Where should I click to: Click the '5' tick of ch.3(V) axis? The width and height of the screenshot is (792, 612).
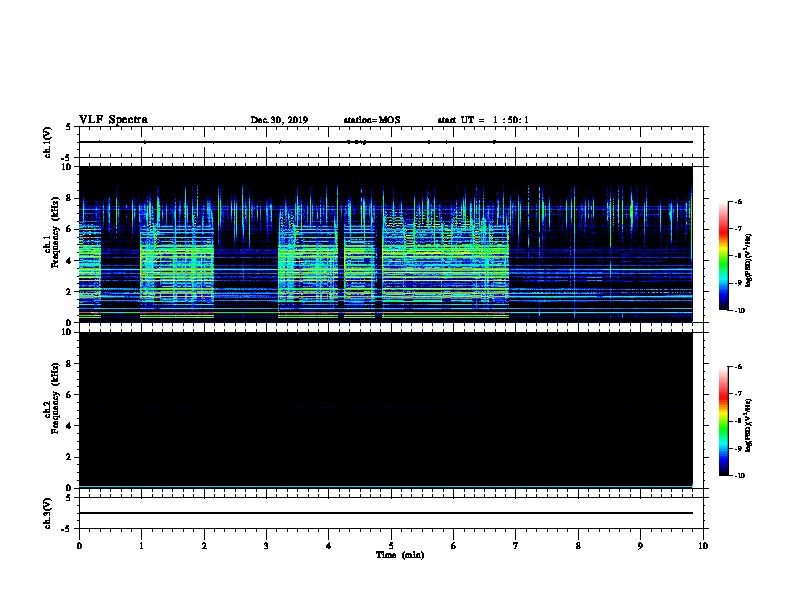[x=69, y=498]
